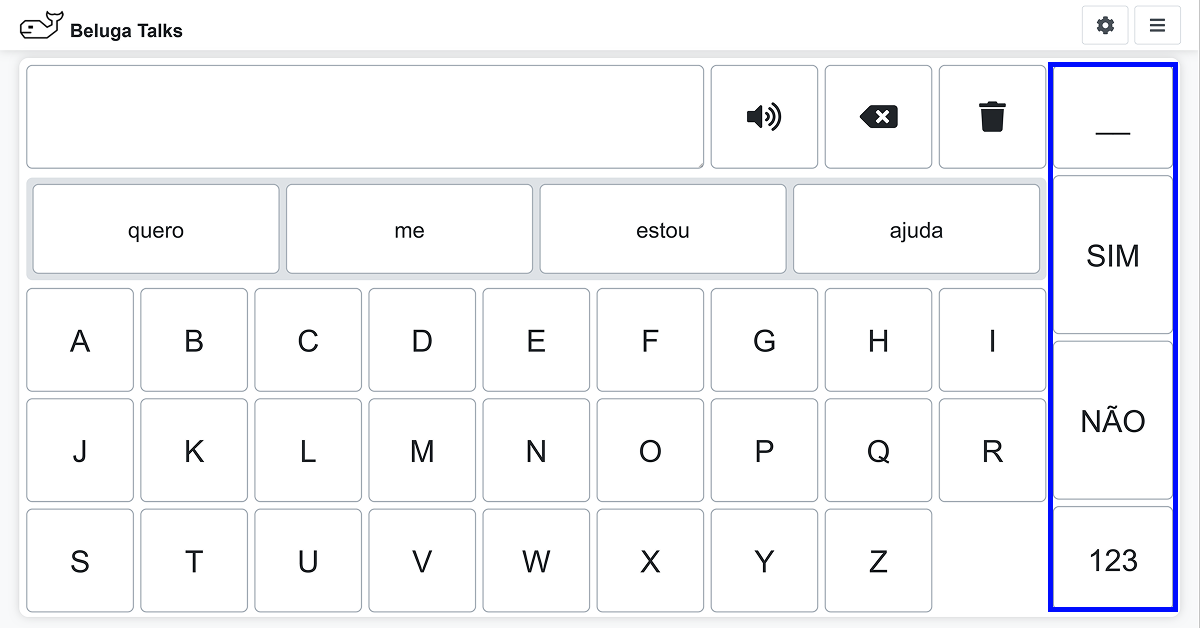
Task: Focus the message text area
Action: (365, 117)
